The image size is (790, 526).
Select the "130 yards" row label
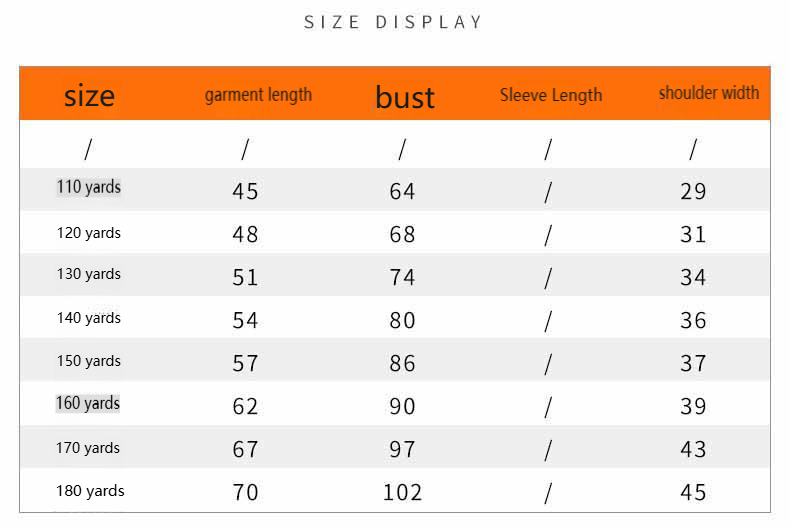click(x=89, y=274)
